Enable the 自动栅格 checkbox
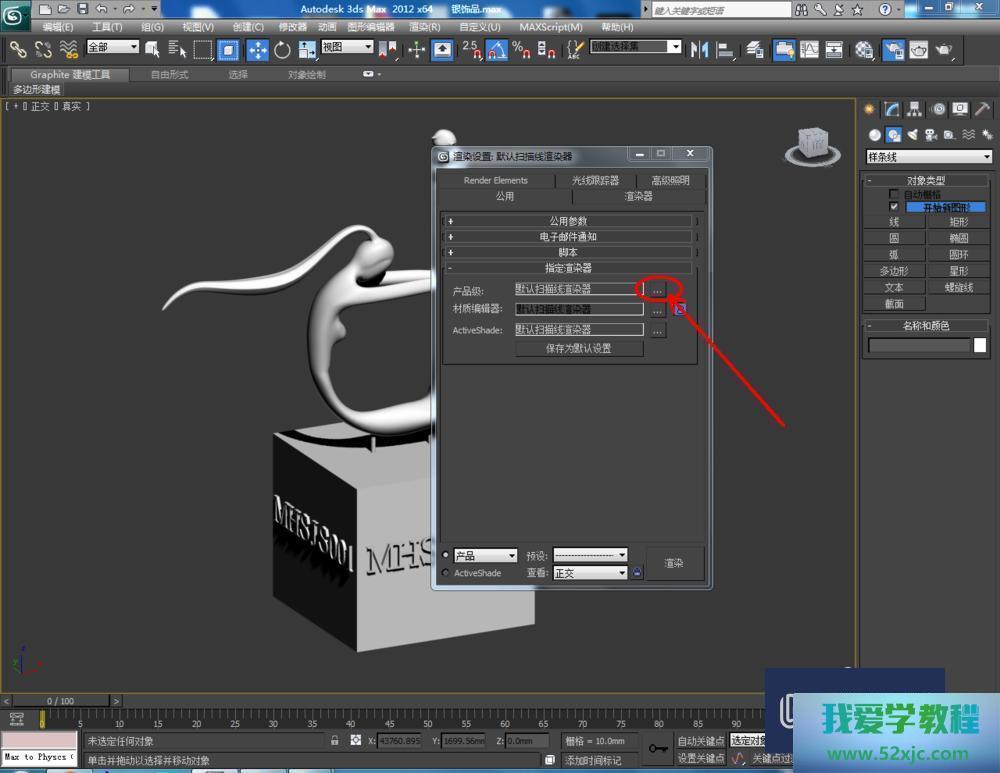 click(894, 195)
